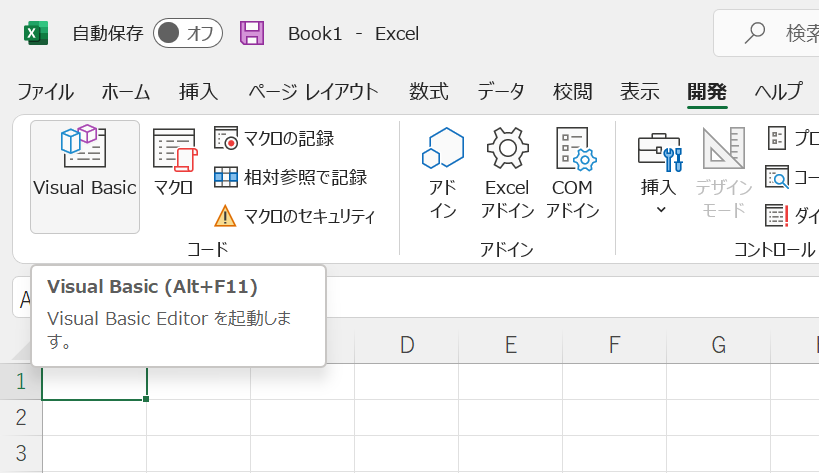Image resolution: width=819 pixels, height=473 pixels.
Task: Click the Save floppy disk icon
Action: pos(252,33)
